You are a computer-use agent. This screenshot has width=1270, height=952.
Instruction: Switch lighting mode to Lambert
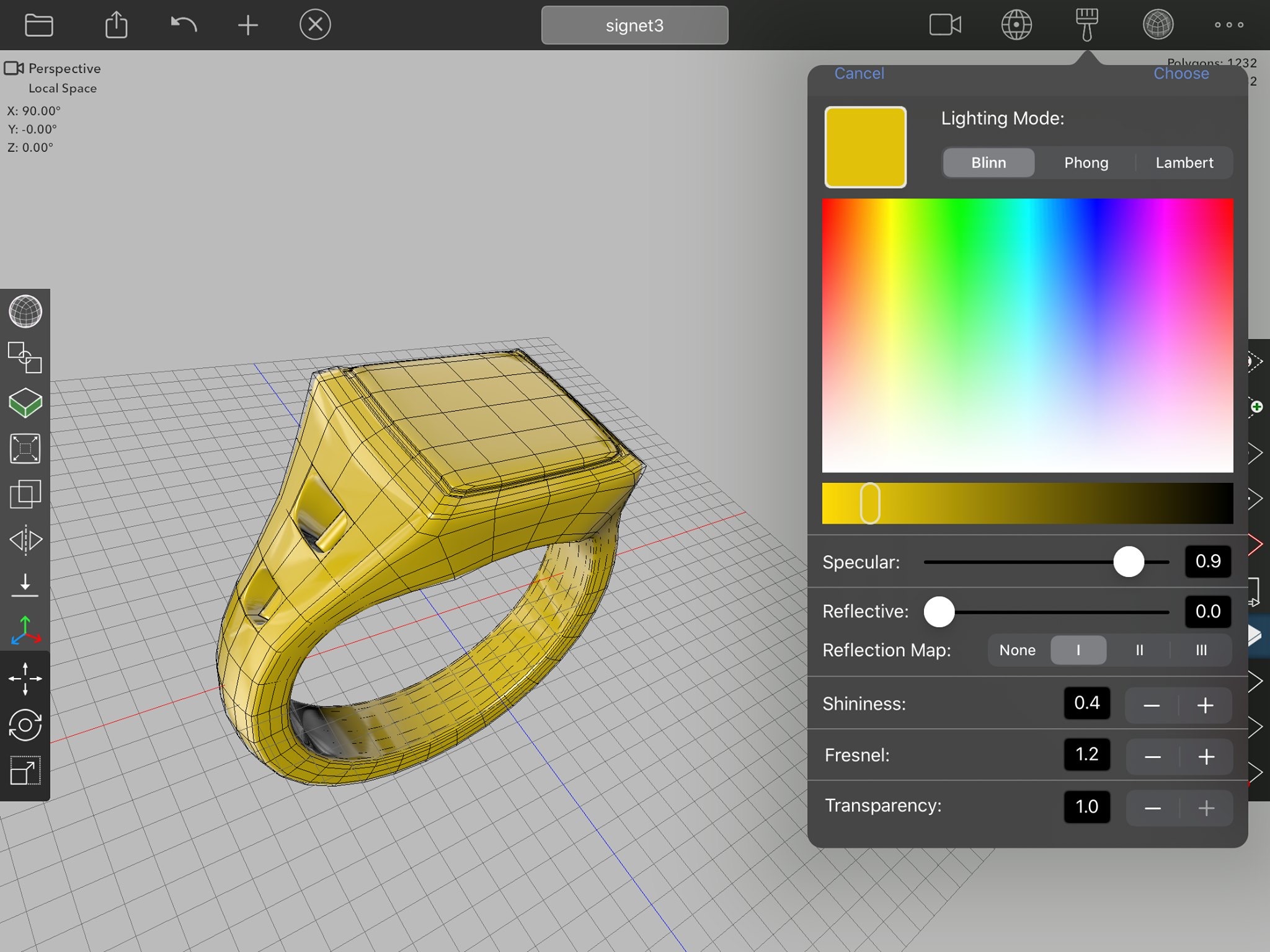[x=1184, y=163]
